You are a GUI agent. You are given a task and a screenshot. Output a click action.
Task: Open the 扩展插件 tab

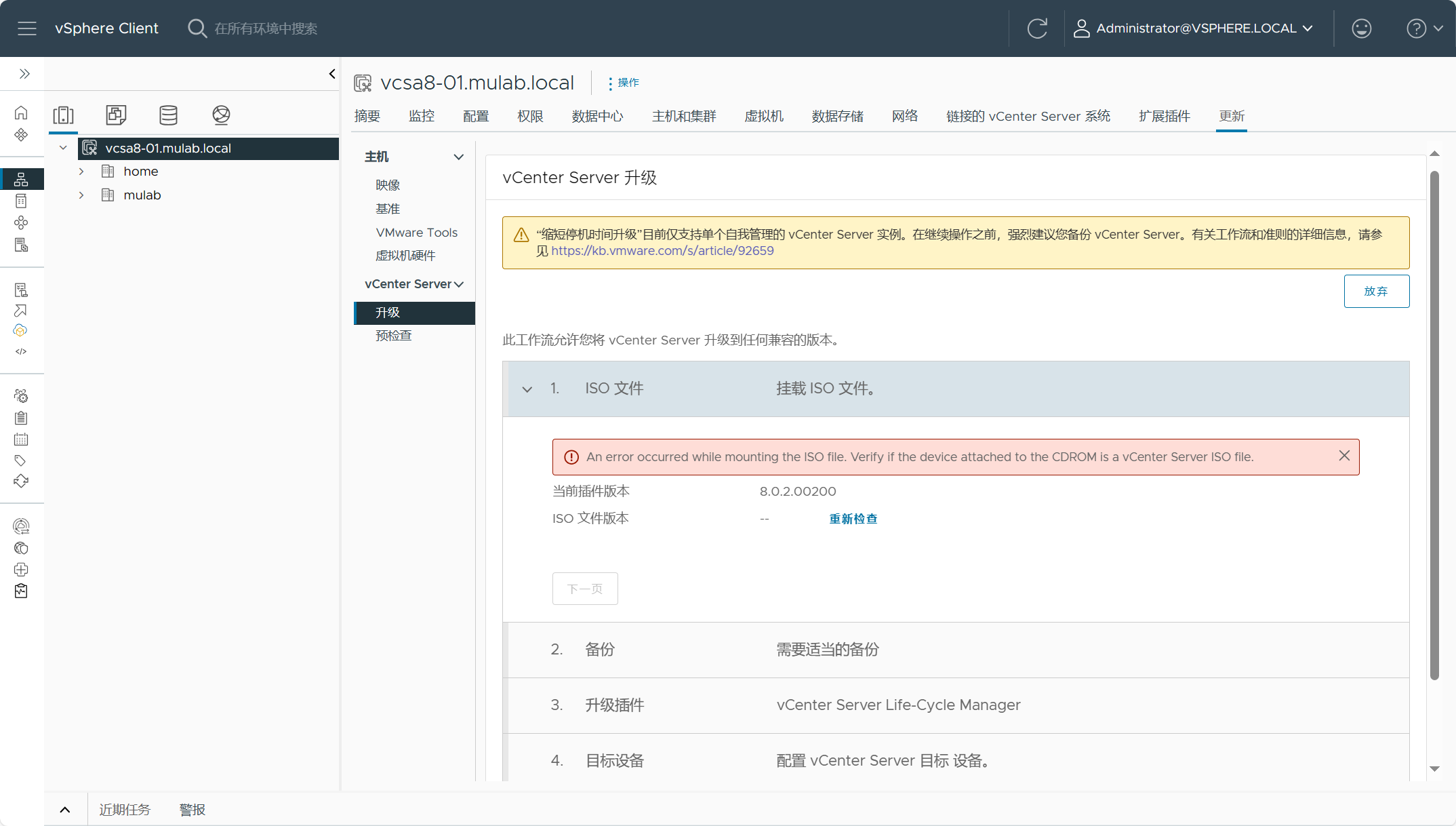pos(1165,116)
